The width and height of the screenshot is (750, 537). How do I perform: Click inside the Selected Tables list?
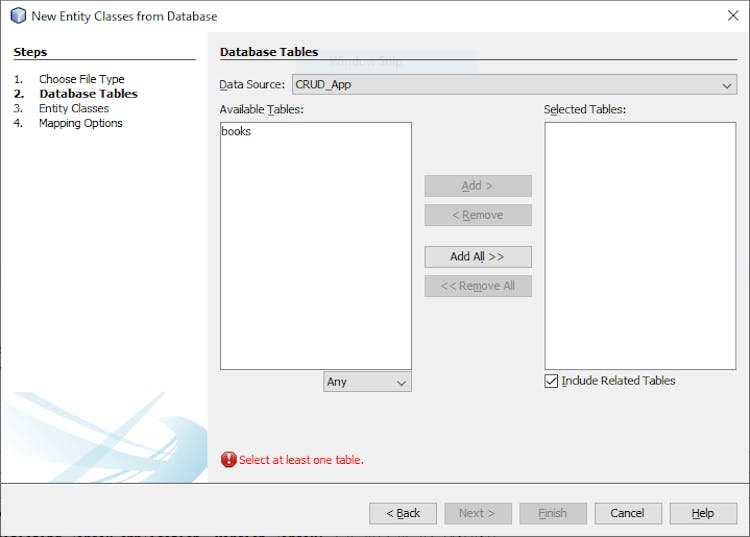640,245
